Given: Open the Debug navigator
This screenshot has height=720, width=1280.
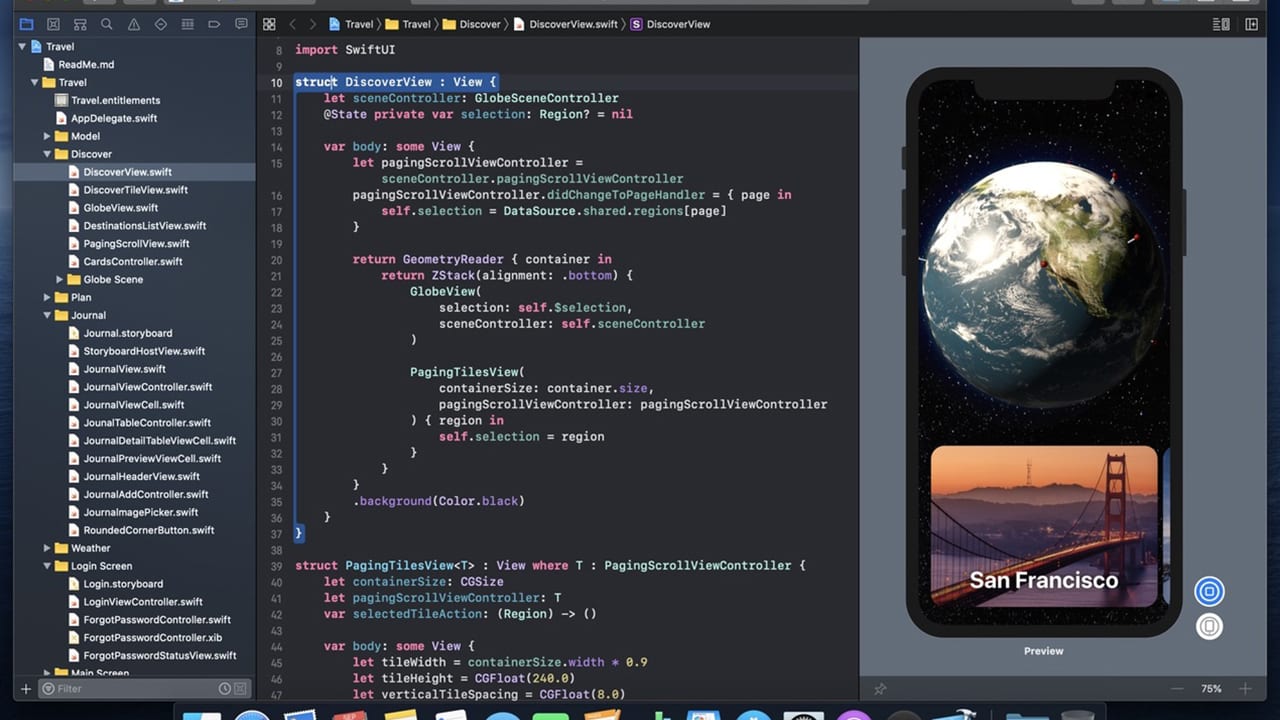Looking at the screenshot, I should pos(188,24).
